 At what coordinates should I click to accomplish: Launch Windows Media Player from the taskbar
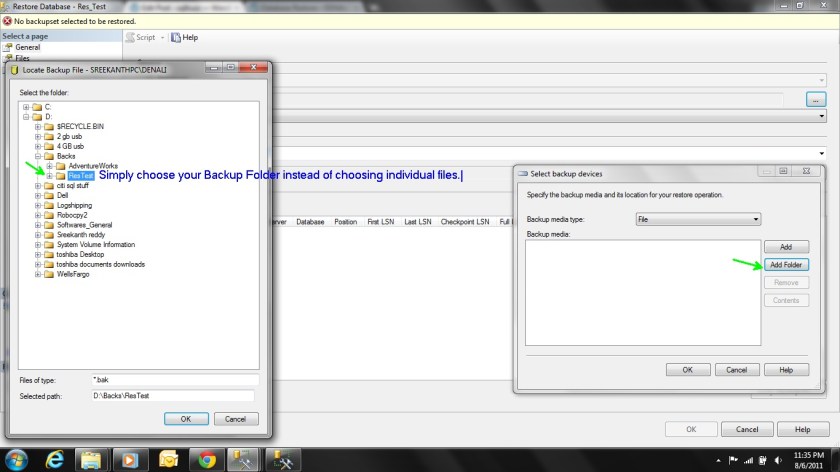coord(129,459)
